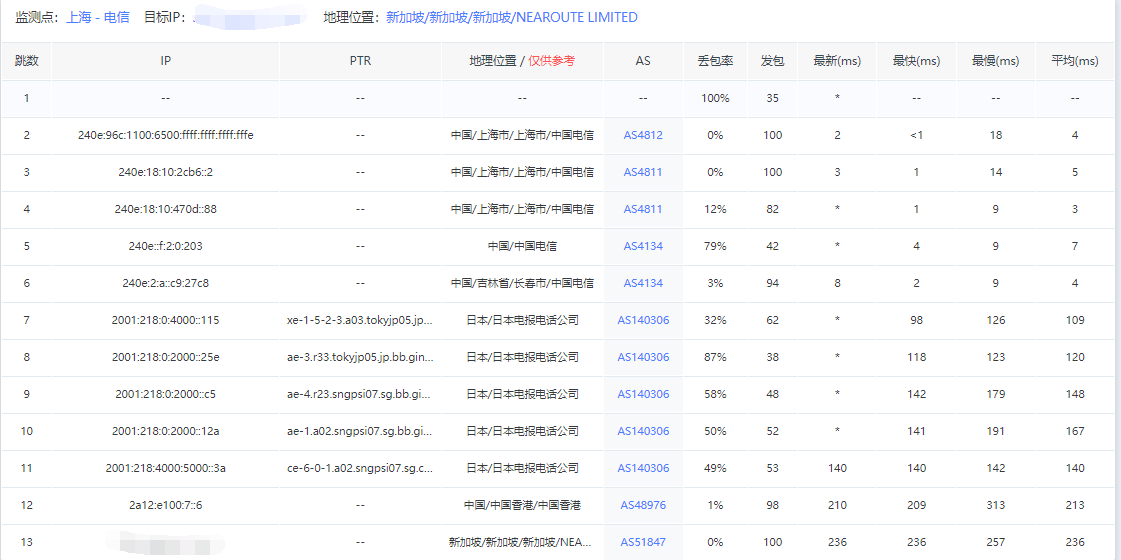The width and height of the screenshot is (1121, 560).
Task: Select PTR ae-1.a02.sngpsi07.sg.bb.gi...
Action: (360, 431)
